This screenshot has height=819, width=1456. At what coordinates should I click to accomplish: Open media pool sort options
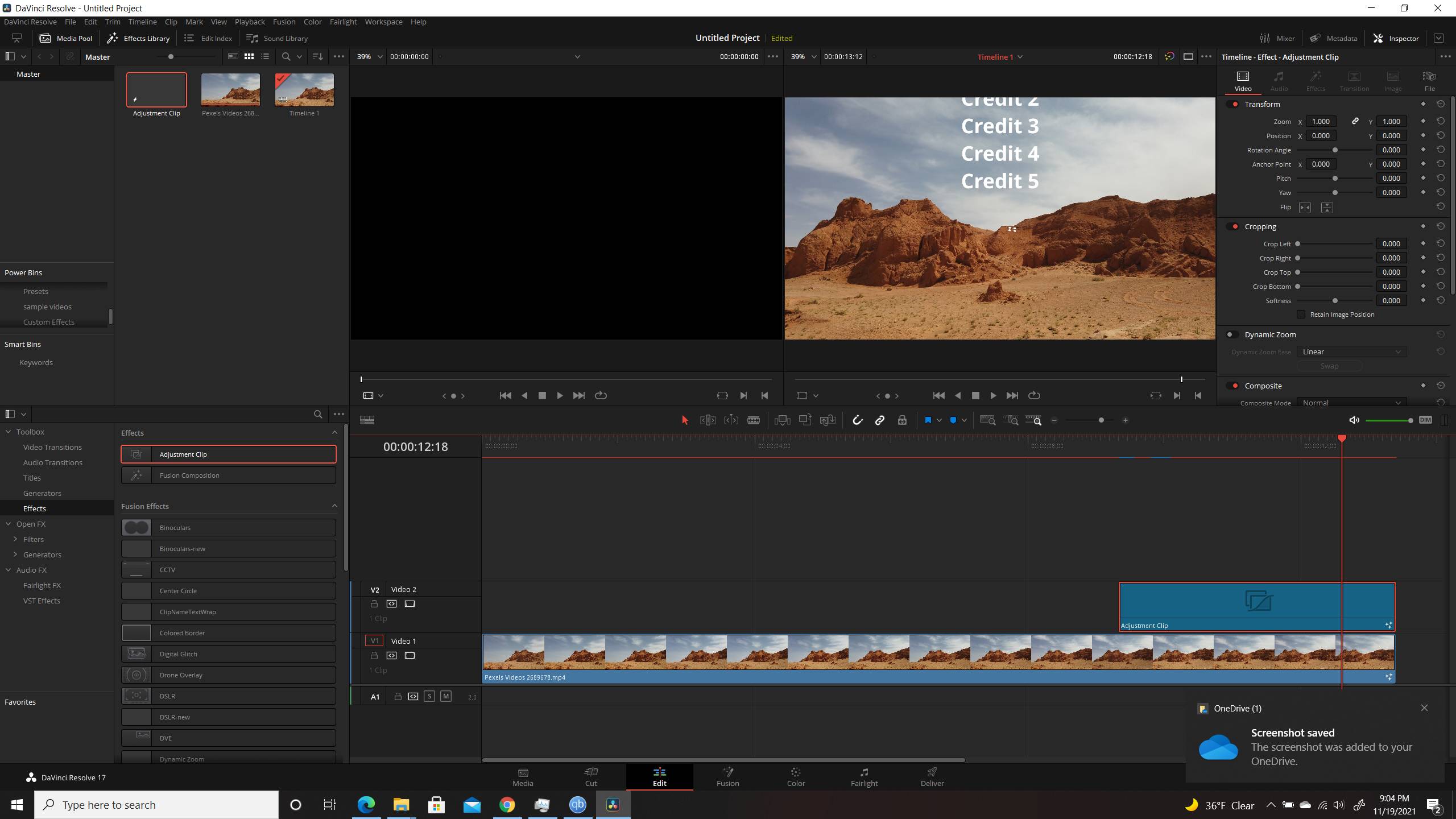click(318, 57)
